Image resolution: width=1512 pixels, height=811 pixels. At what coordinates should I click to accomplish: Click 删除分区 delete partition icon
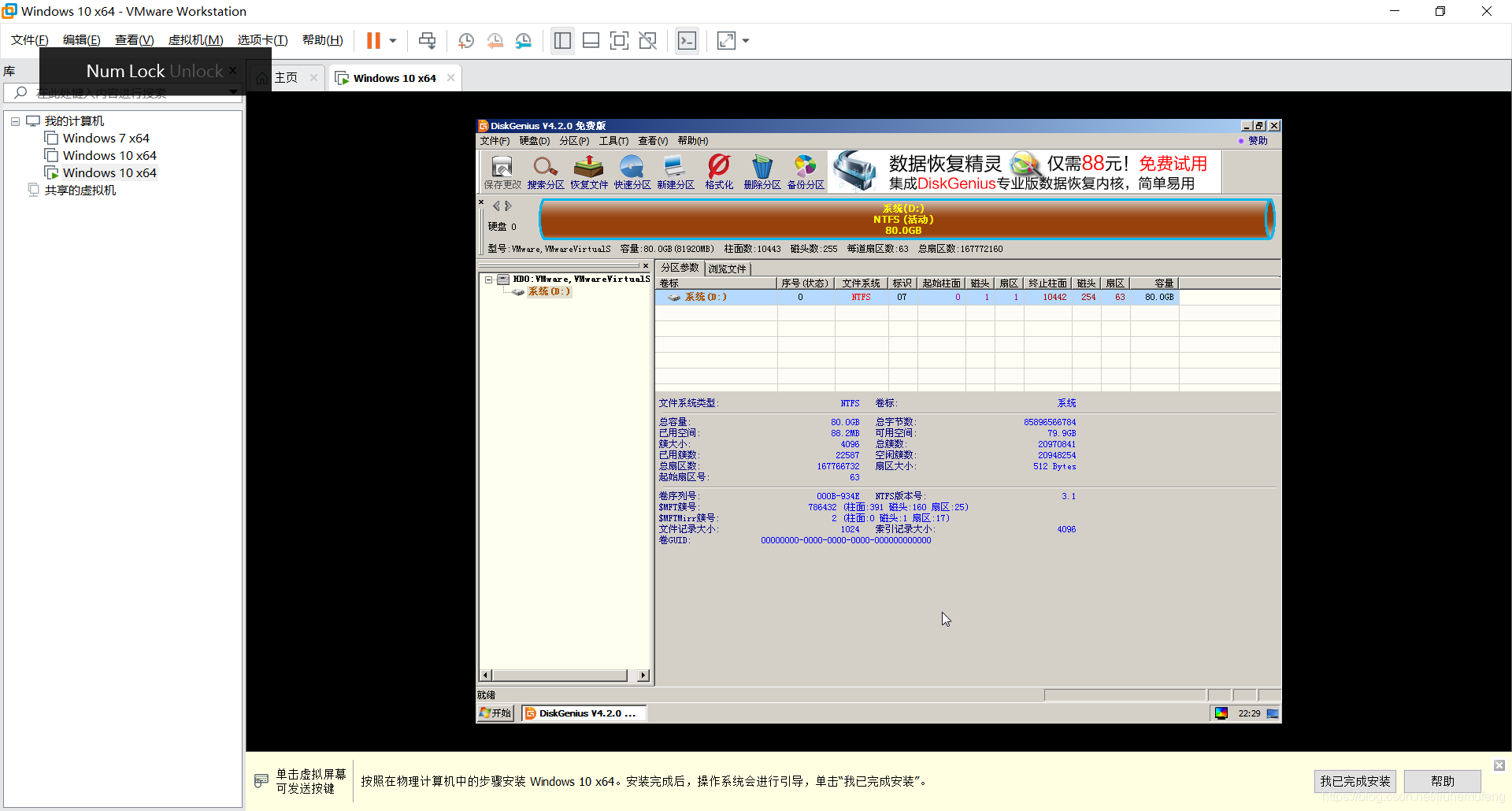pyautogui.click(x=762, y=172)
